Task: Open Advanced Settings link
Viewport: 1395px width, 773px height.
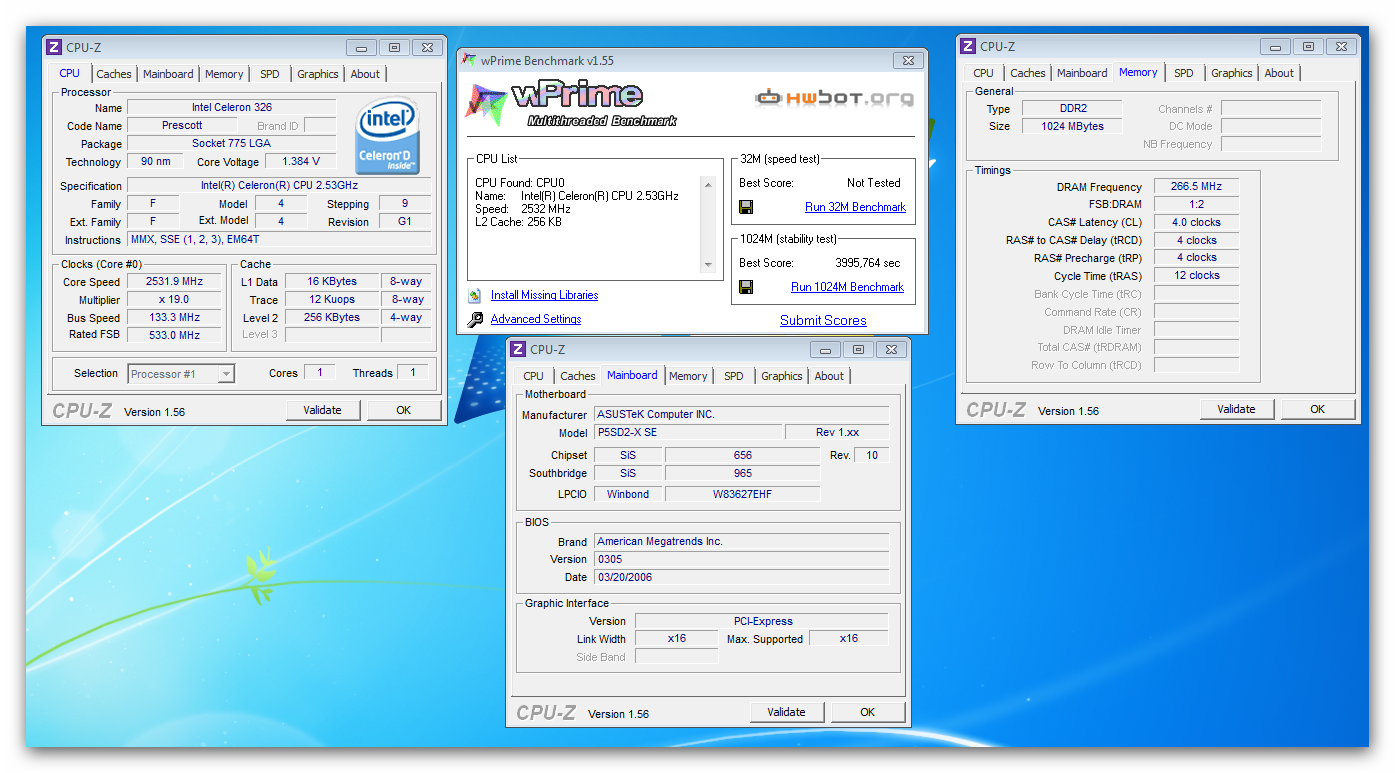Action: 536,319
